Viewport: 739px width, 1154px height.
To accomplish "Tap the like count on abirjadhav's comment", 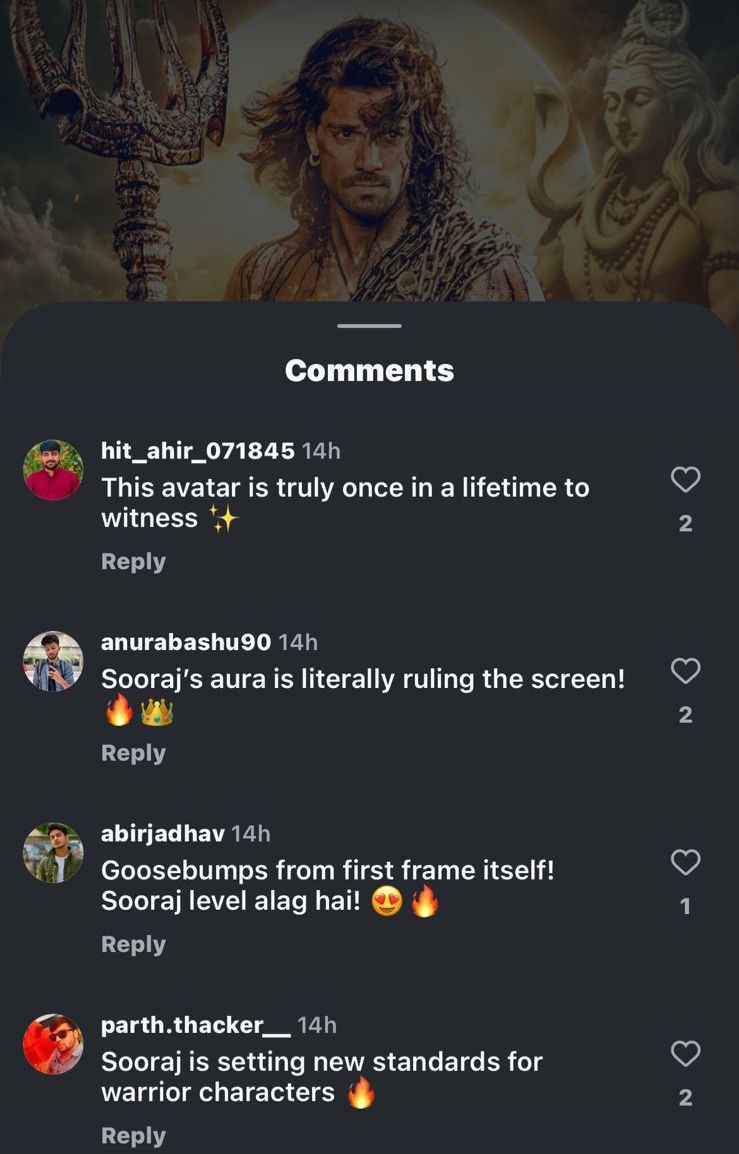I will 685,906.
